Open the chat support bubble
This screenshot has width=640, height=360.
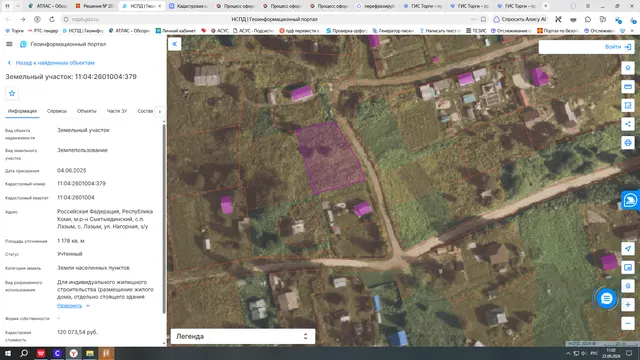tap(607, 299)
